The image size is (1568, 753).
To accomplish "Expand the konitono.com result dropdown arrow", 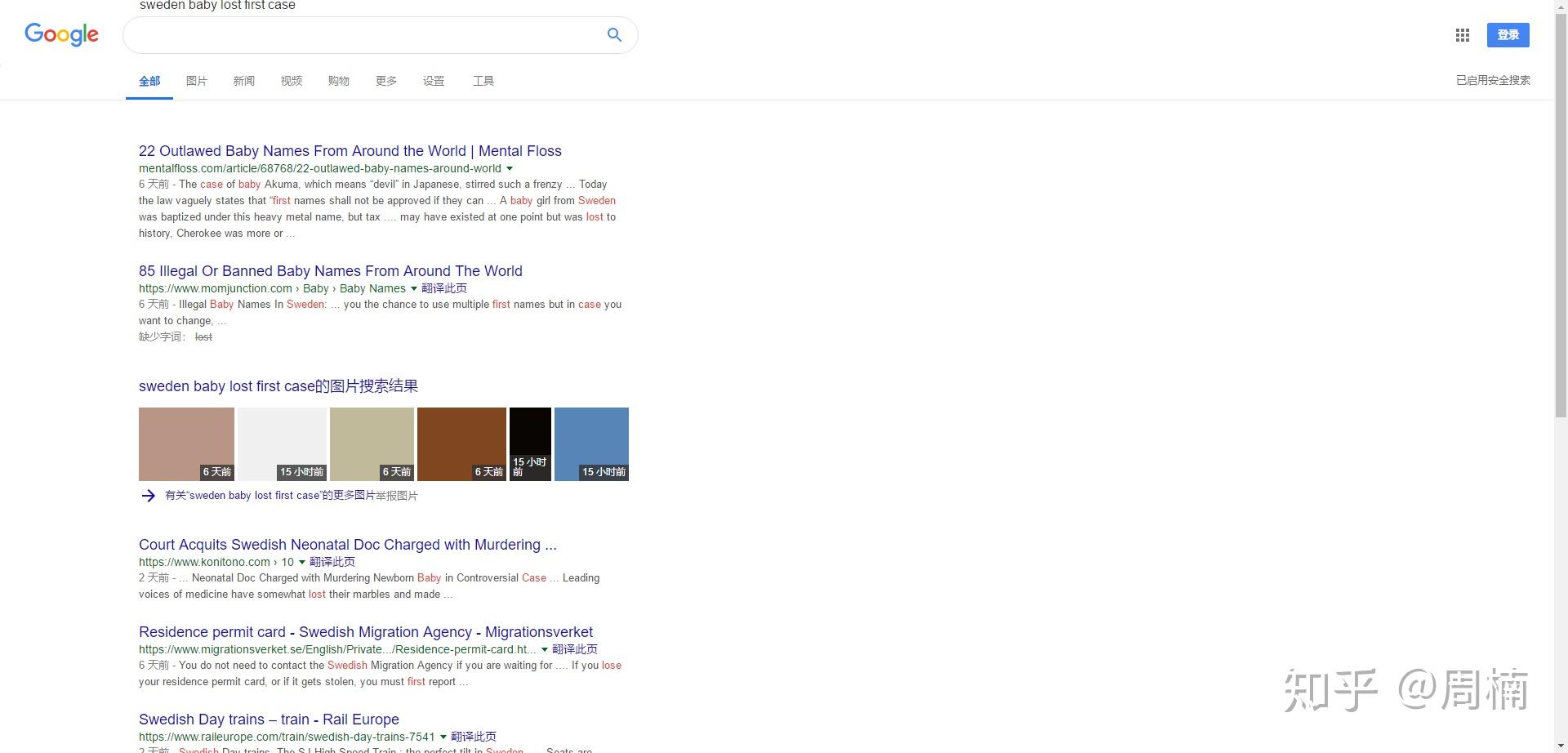I will (x=301, y=563).
